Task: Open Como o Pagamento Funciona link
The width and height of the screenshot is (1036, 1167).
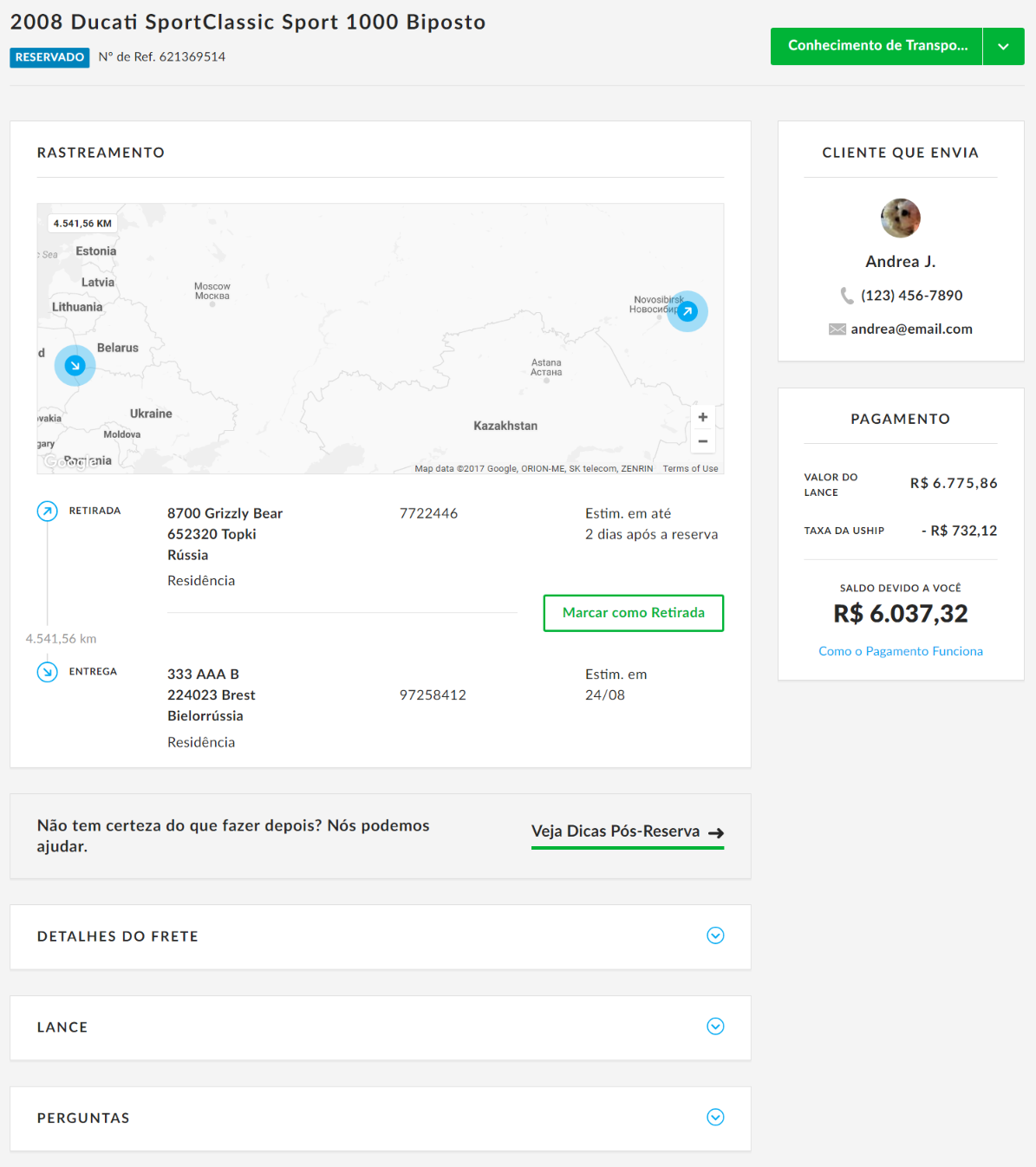Action: pos(900,651)
